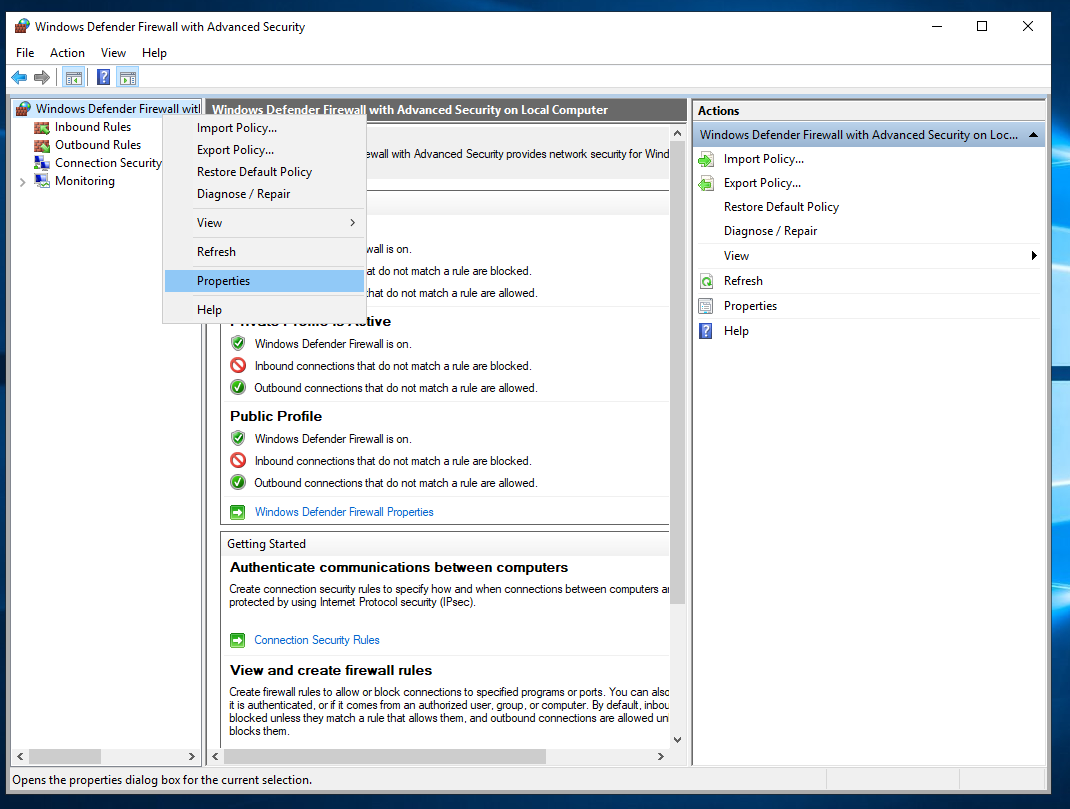Open the File menu
Screen dimensions: 1070x809
pos(25,53)
